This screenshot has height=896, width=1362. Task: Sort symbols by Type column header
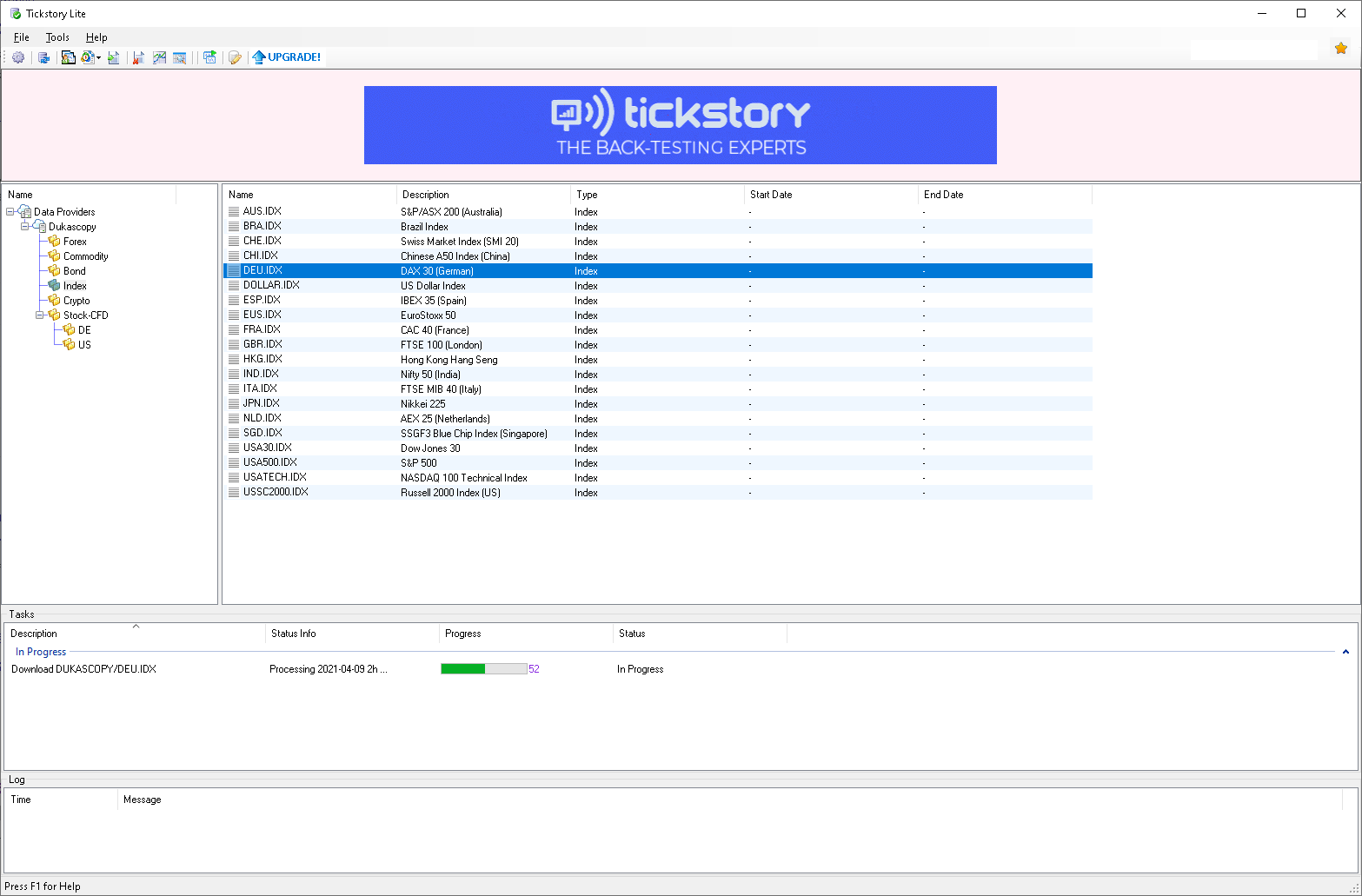657,195
